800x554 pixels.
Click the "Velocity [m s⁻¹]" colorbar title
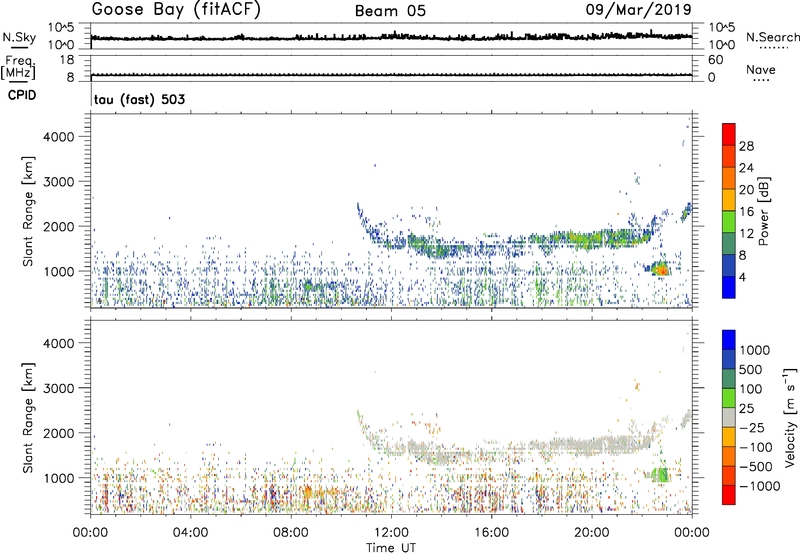[790, 417]
